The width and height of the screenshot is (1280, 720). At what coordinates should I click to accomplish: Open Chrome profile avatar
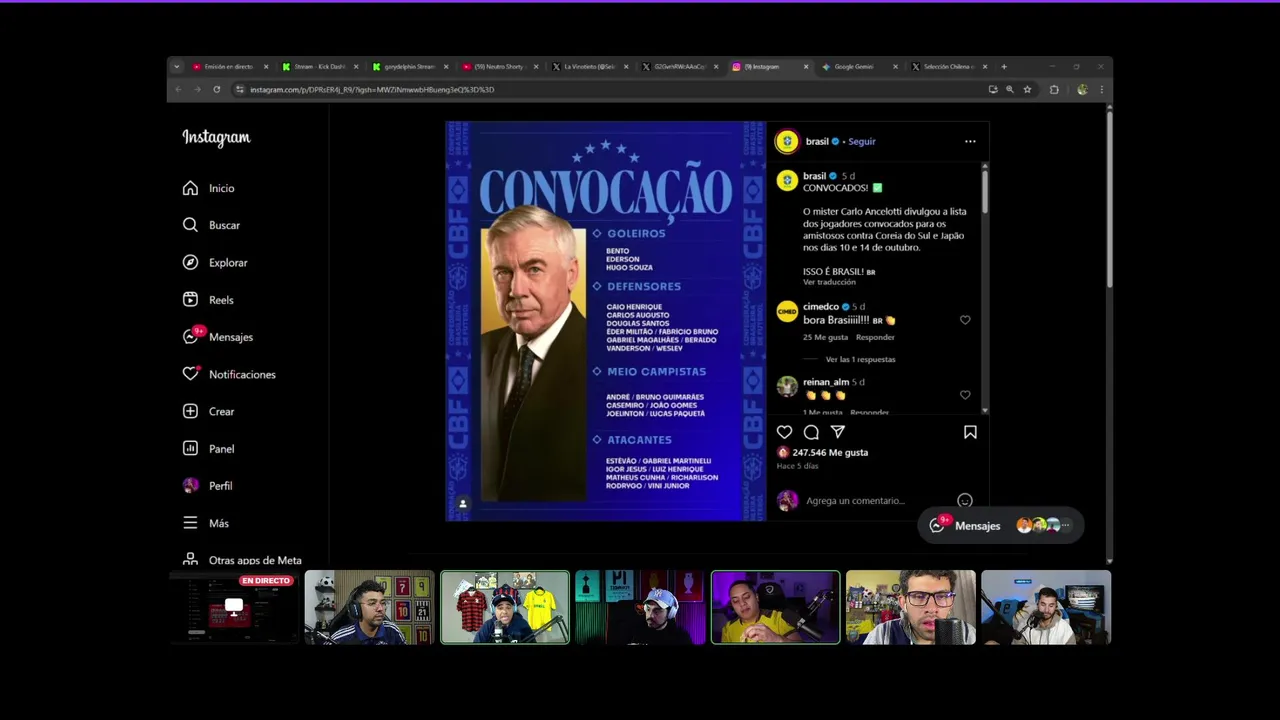click(1082, 90)
